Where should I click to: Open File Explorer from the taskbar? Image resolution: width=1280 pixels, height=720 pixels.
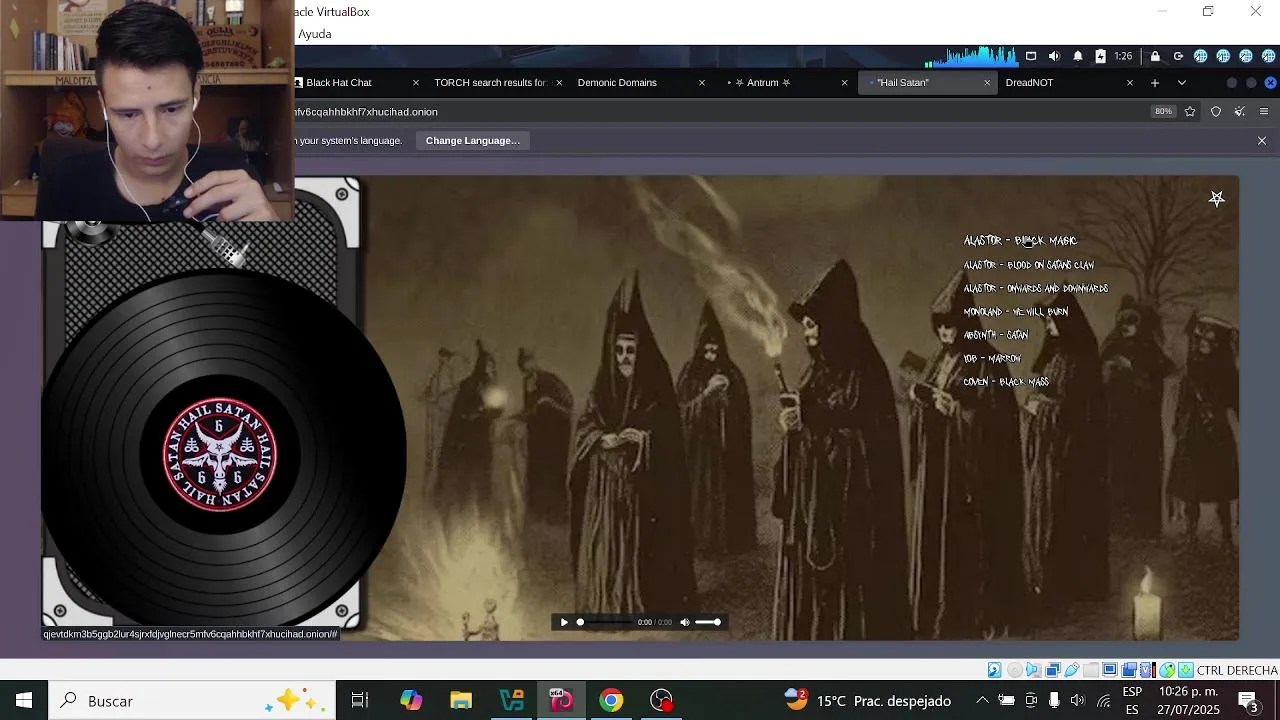coord(461,701)
